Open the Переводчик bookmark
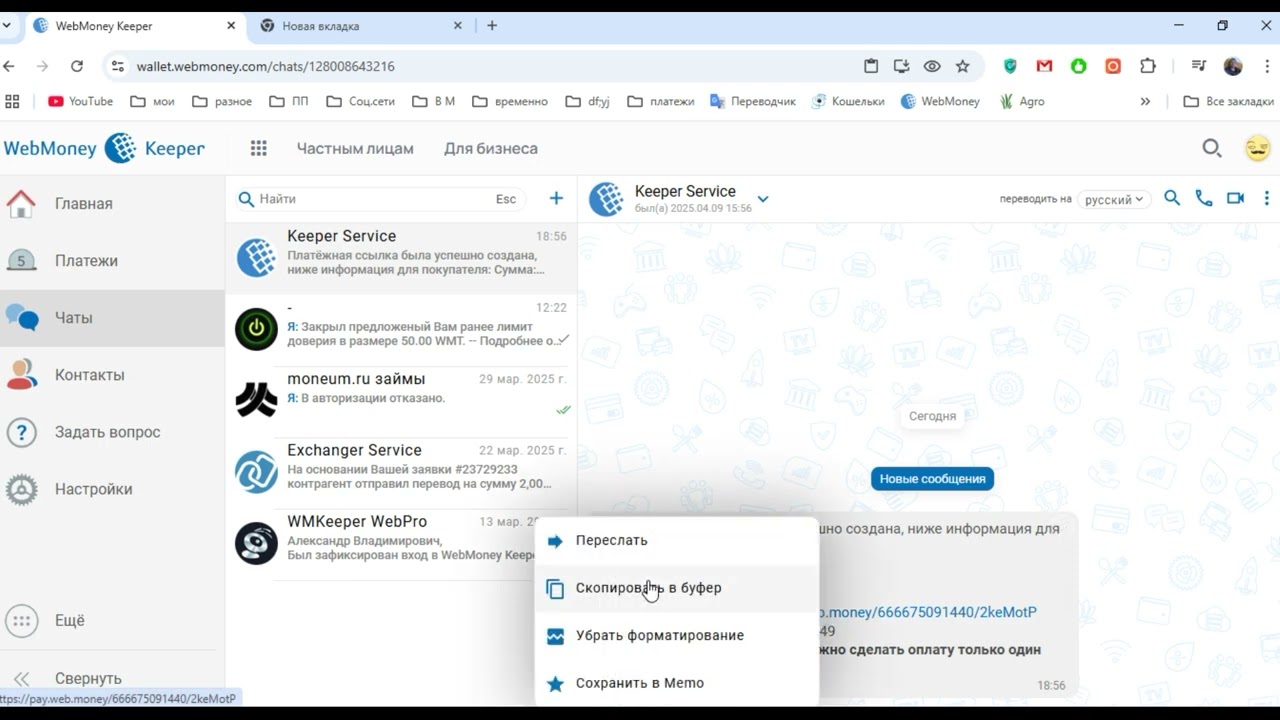 [753, 101]
